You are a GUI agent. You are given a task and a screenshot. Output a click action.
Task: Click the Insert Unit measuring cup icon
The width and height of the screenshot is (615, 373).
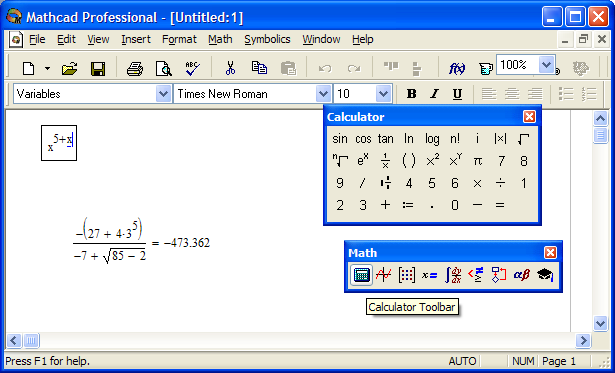[486, 69]
